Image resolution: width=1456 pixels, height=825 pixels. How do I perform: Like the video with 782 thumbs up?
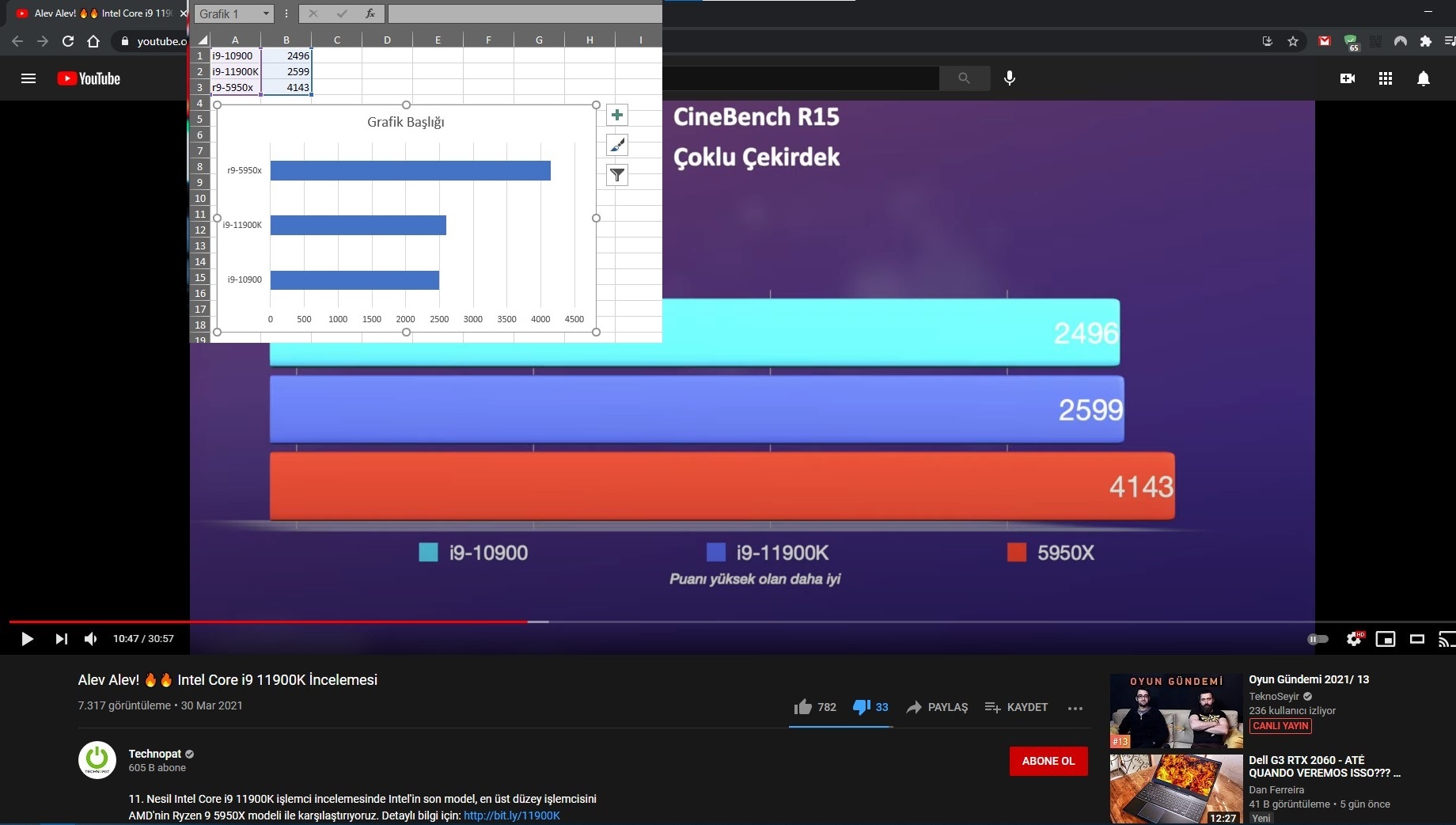tap(815, 707)
